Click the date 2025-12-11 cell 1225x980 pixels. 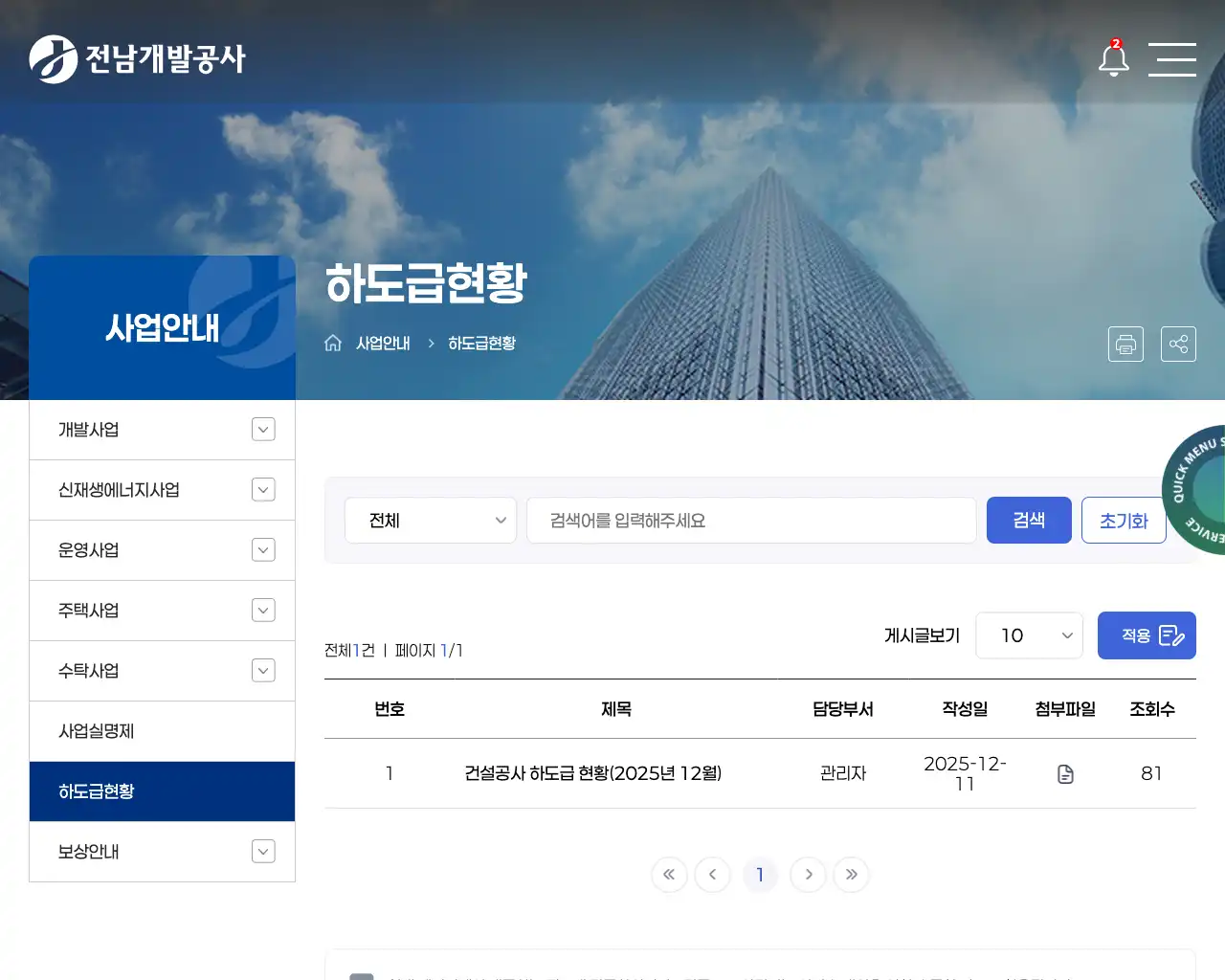[x=965, y=773]
